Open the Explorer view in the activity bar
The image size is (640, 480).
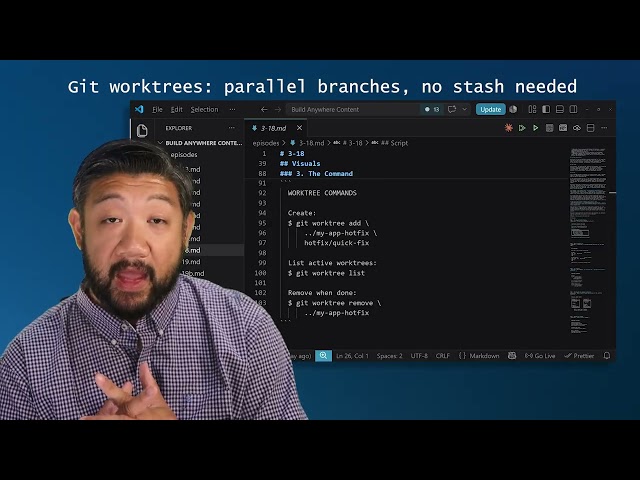(x=142, y=131)
